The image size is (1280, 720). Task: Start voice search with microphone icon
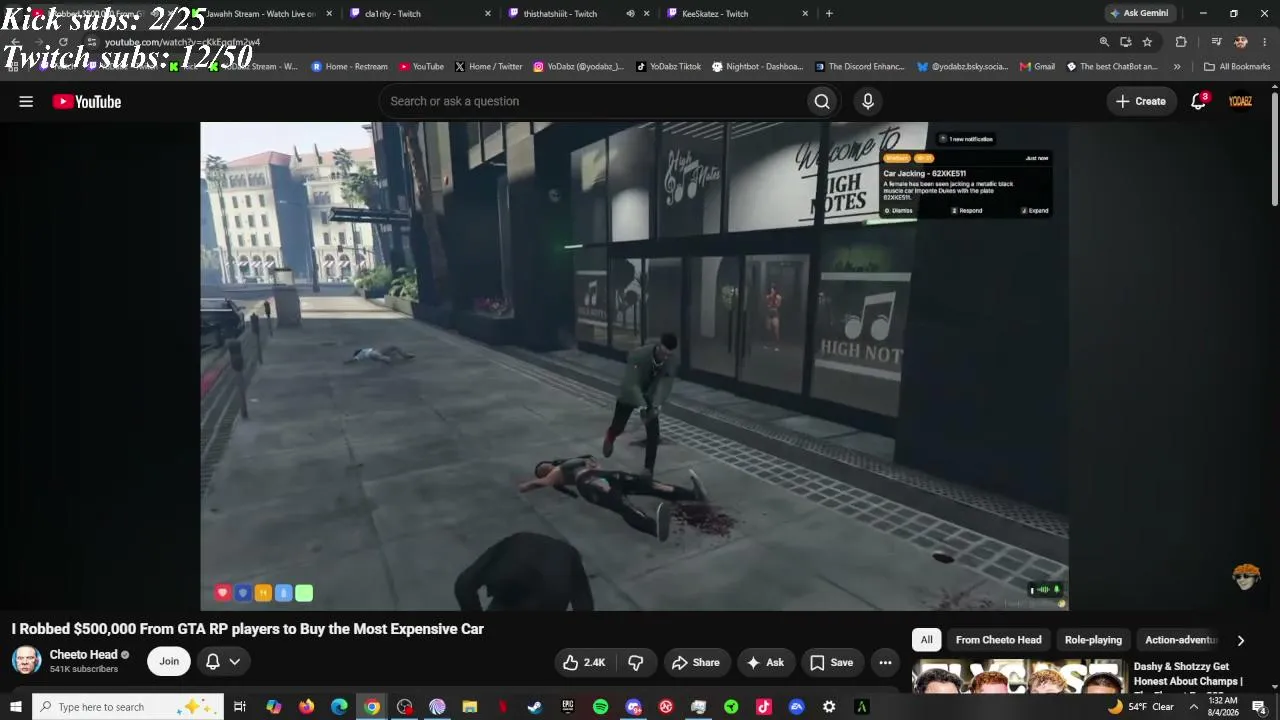(868, 101)
